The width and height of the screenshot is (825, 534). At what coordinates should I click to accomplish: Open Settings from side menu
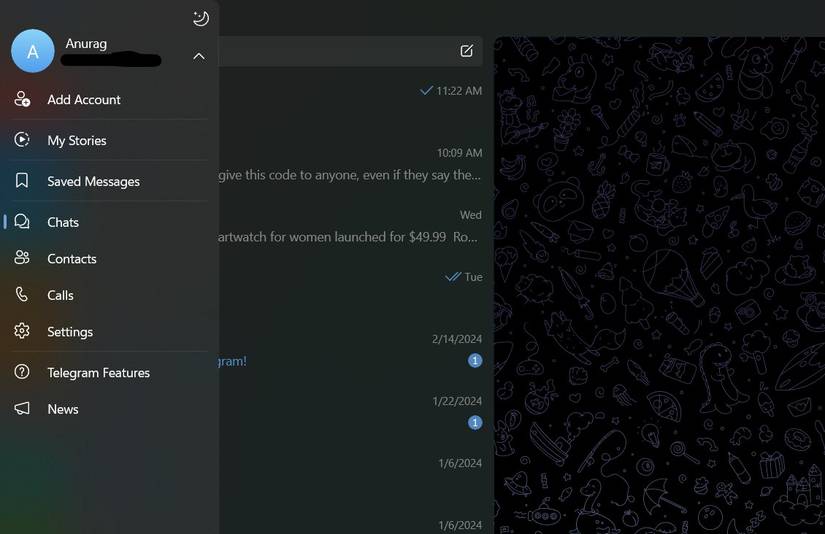(x=109, y=331)
